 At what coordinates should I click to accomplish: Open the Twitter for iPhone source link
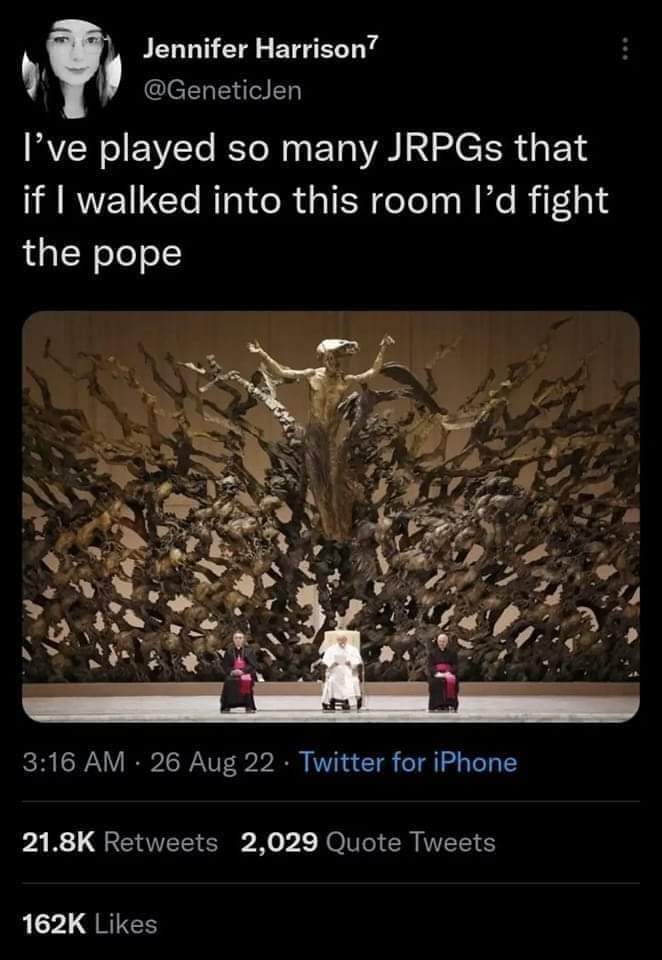(x=407, y=763)
